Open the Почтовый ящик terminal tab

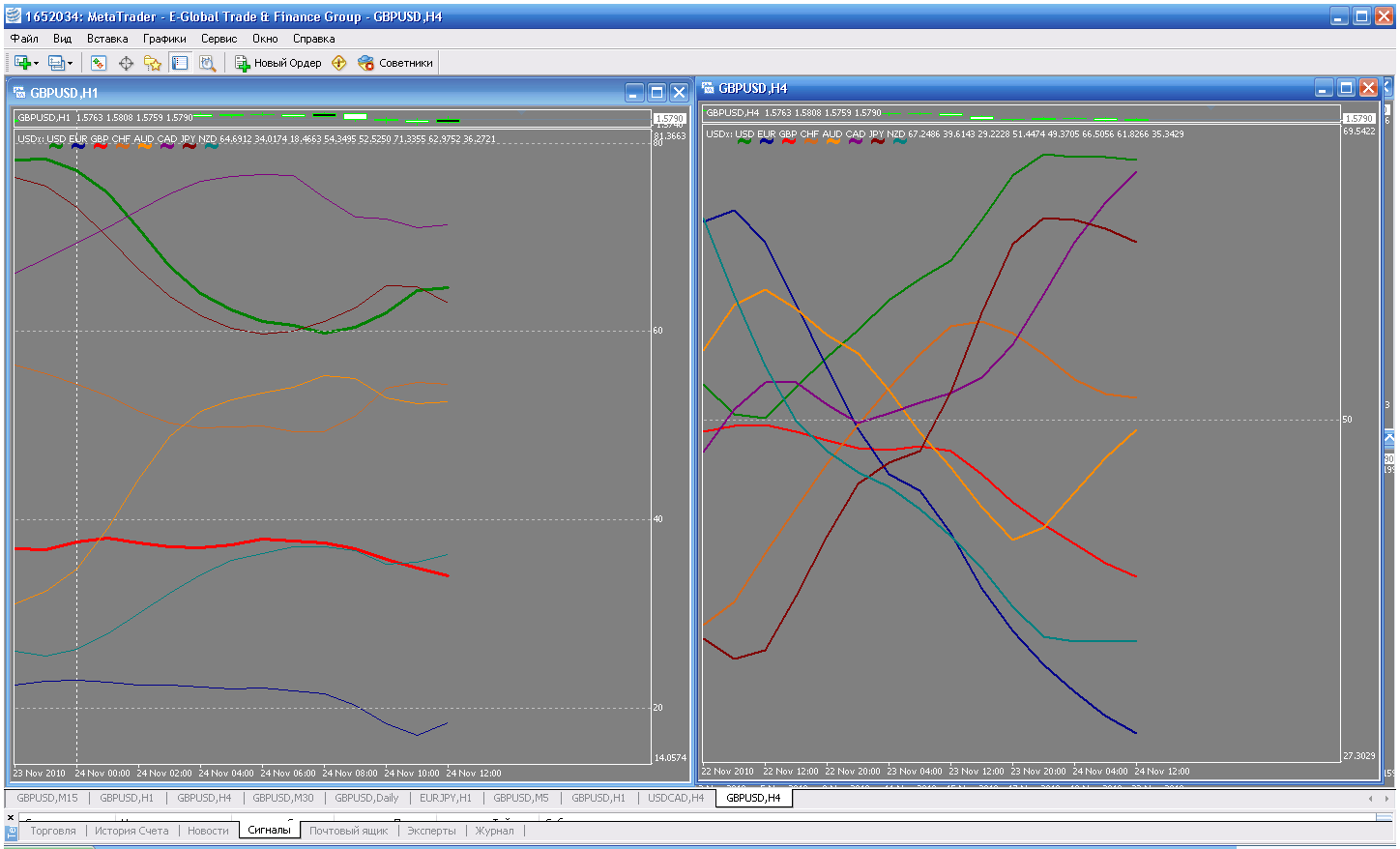coord(348,831)
